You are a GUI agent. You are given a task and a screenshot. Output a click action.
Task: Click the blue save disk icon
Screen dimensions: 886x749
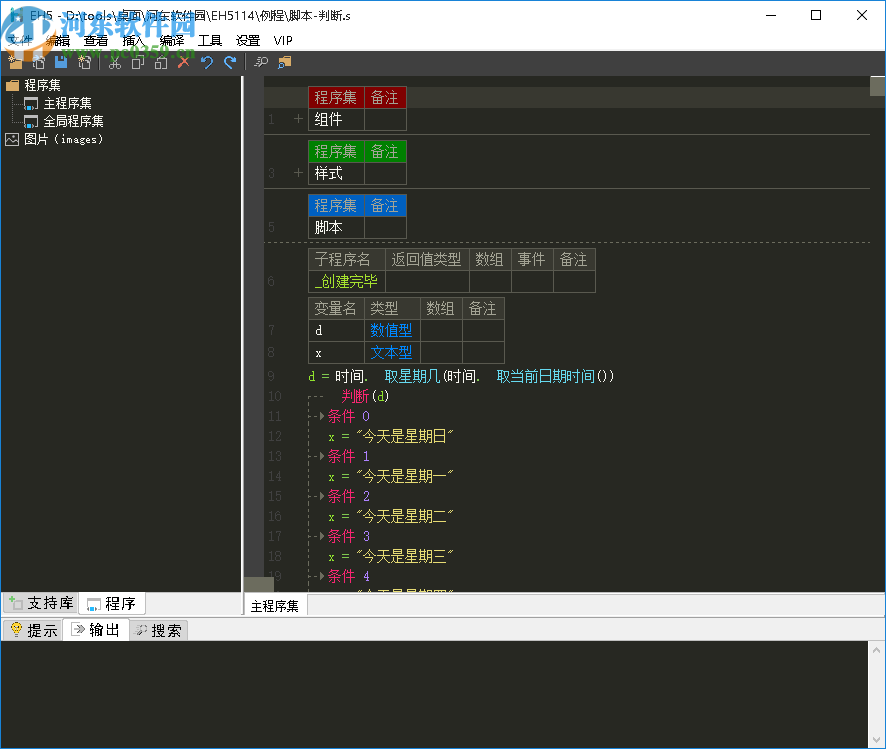[x=61, y=62]
